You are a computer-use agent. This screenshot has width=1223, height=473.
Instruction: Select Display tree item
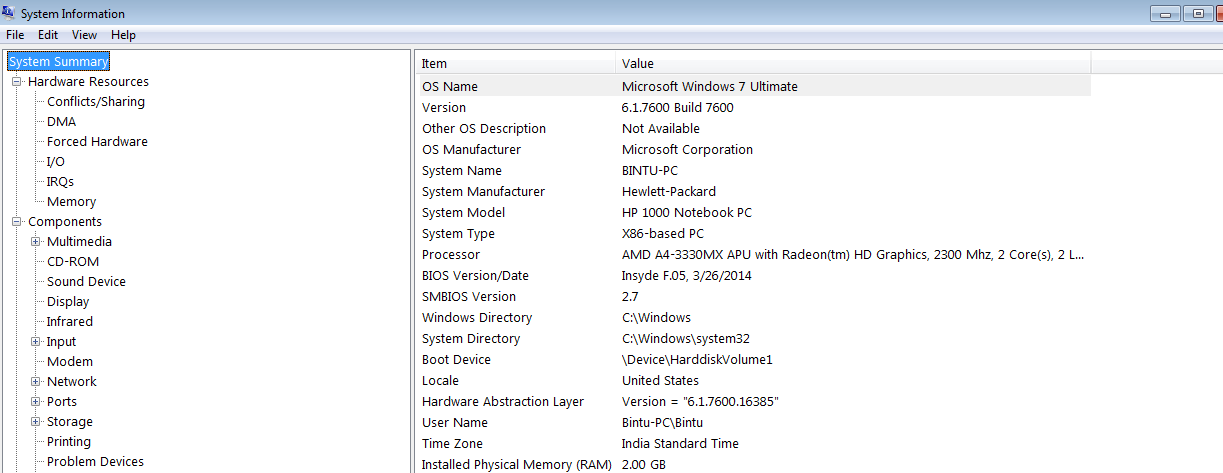68,302
